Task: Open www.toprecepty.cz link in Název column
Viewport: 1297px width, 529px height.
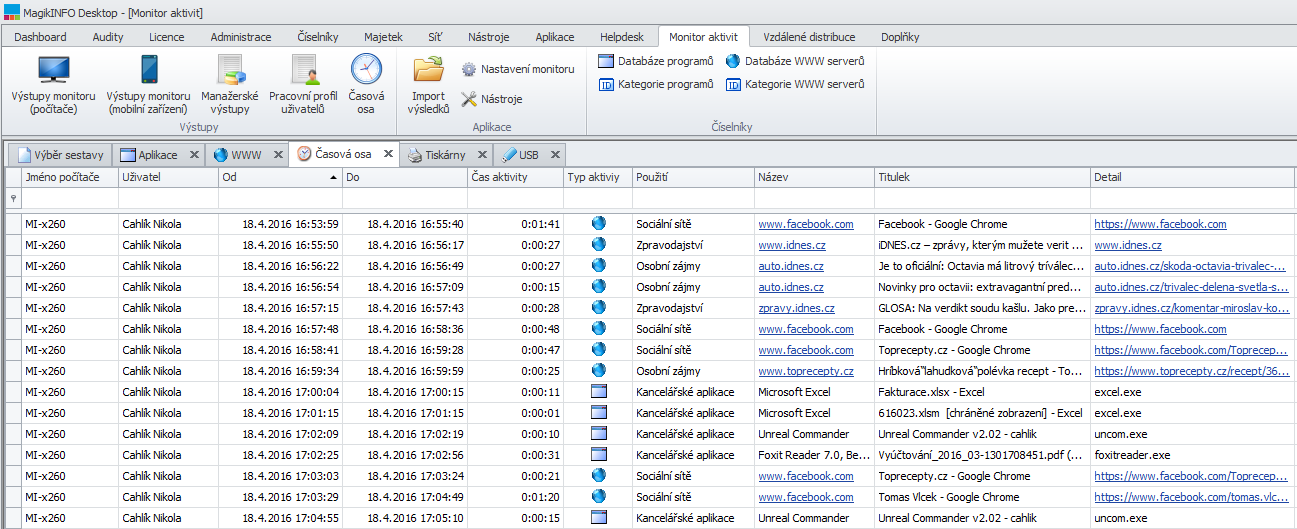Action: [x=806, y=371]
